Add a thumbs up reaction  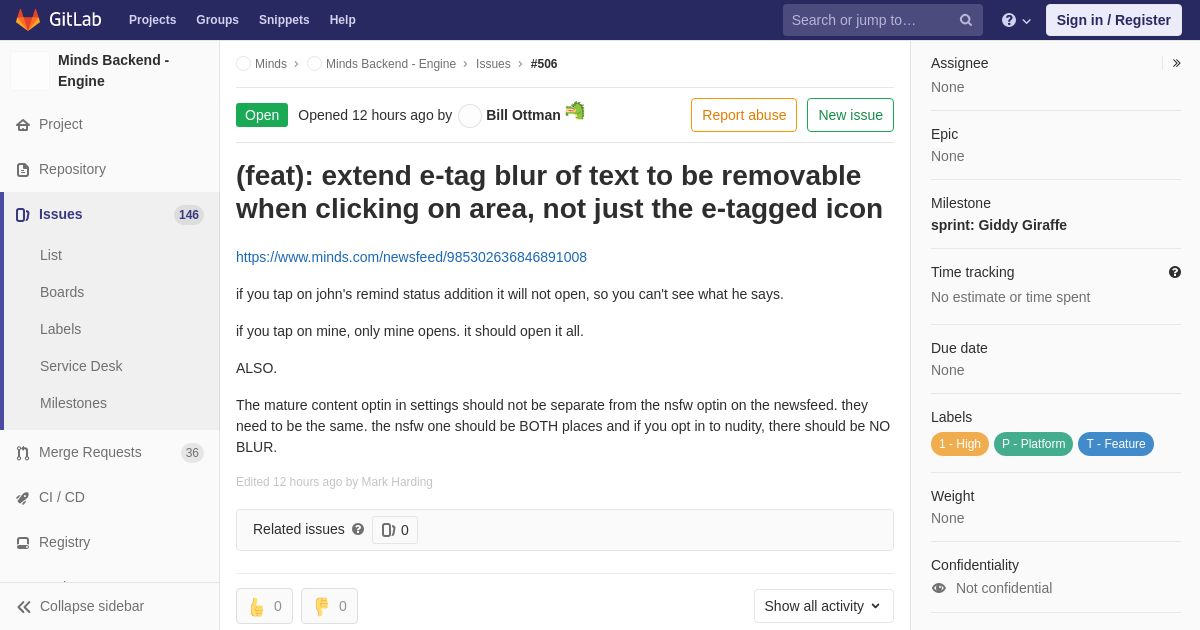point(265,606)
